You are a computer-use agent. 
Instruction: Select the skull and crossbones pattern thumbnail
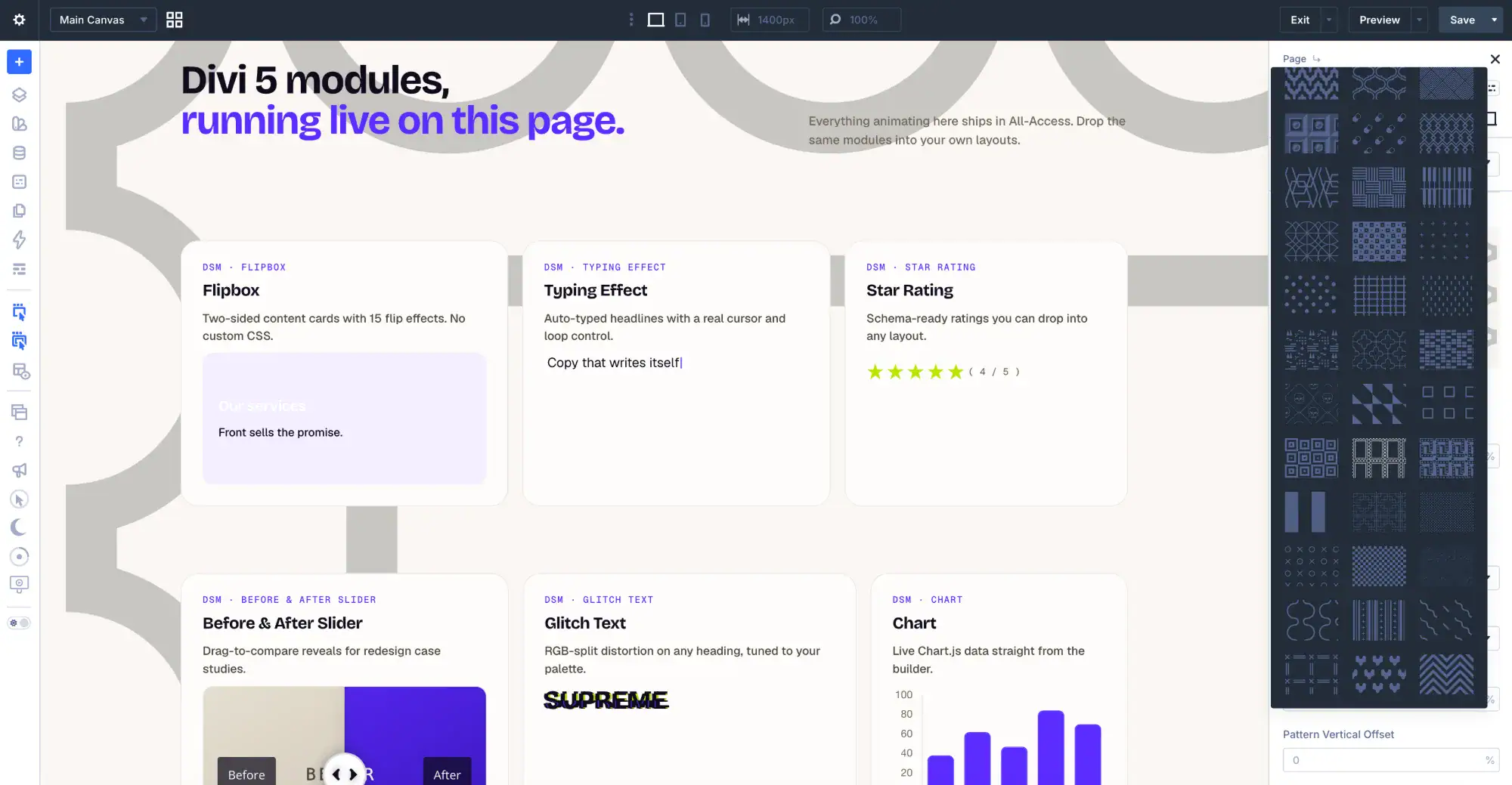(x=1311, y=403)
